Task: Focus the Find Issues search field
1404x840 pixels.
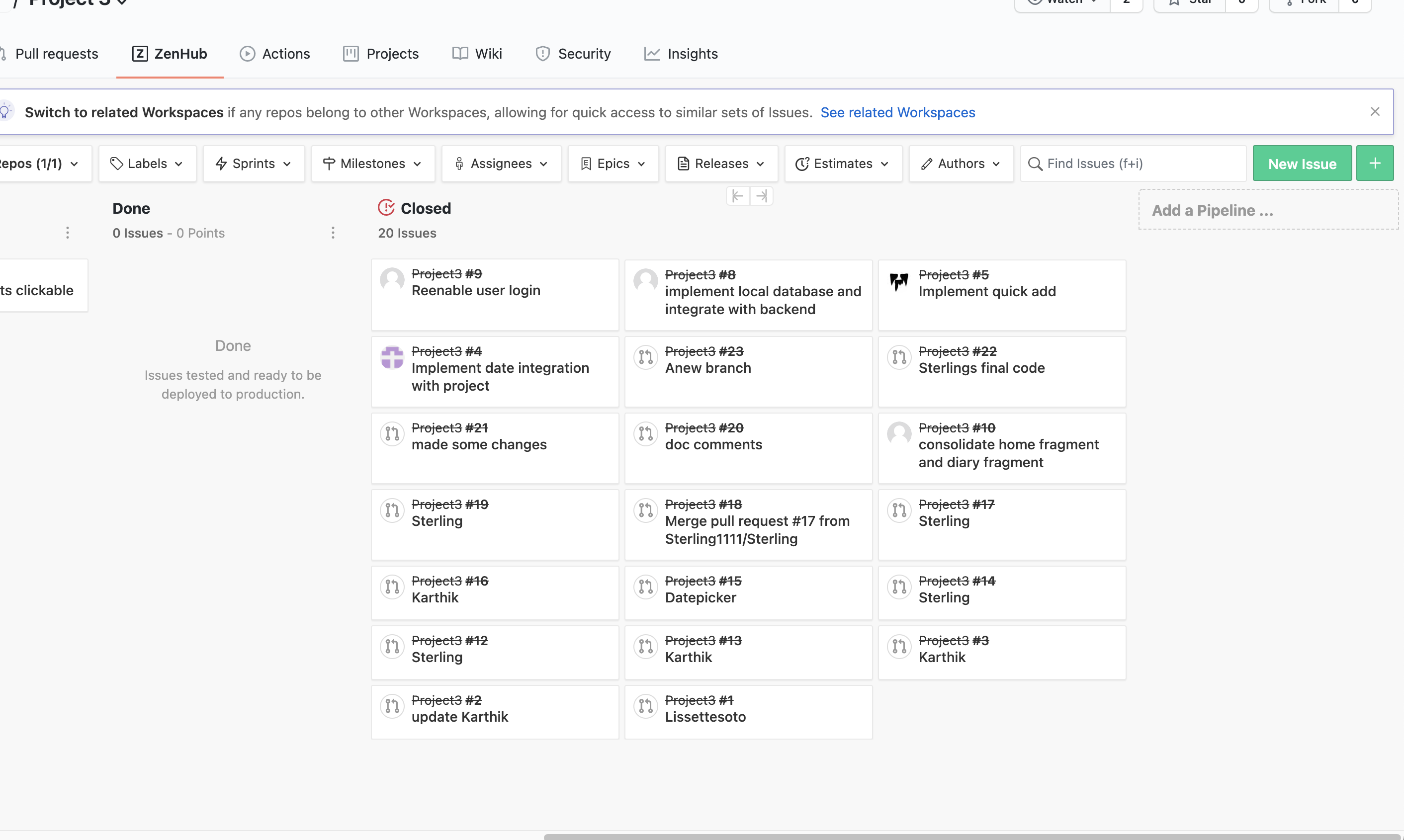Action: click(x=1133, y=164)
